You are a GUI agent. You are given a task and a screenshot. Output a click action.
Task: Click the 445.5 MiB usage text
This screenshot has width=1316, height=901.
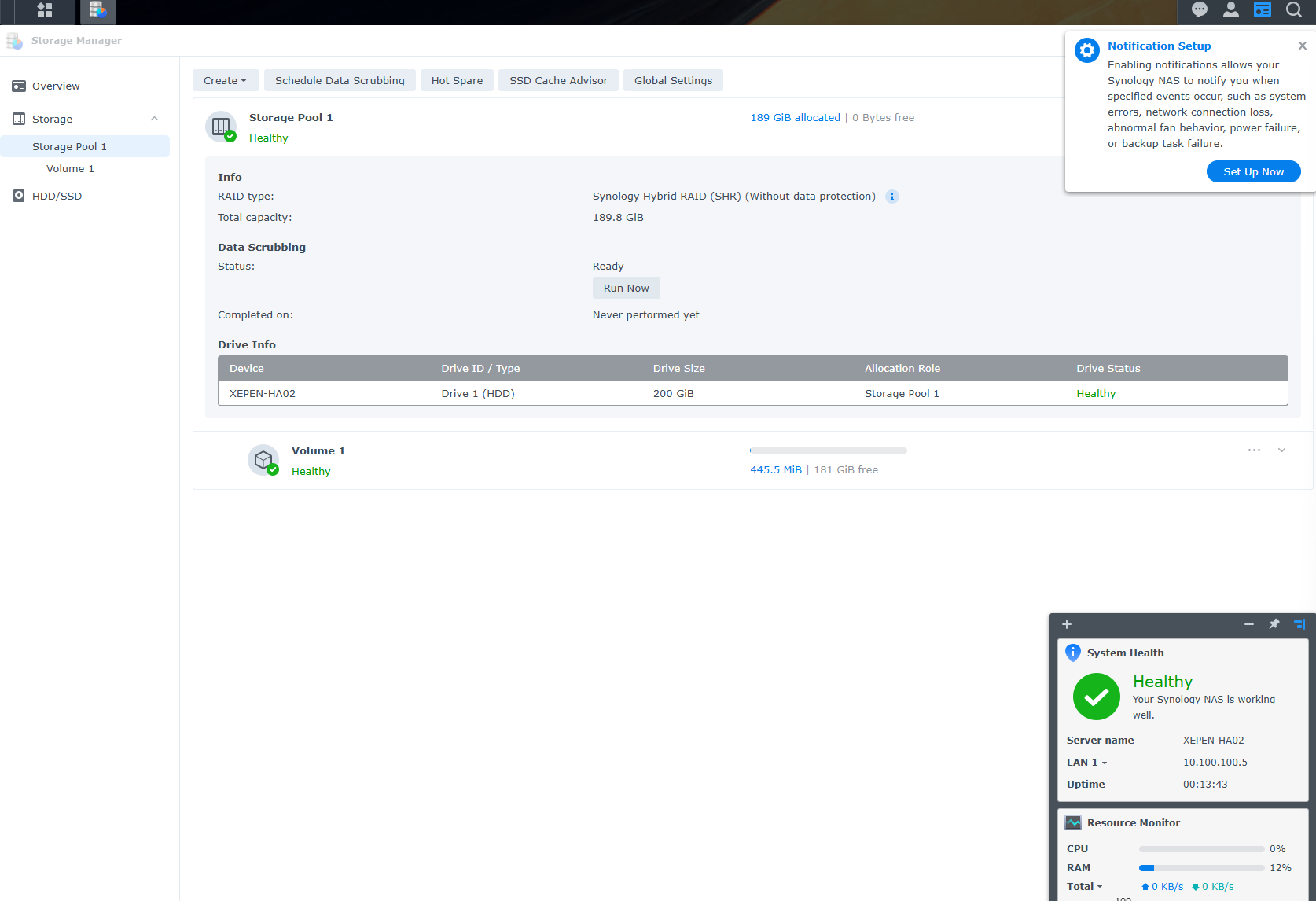(776, 470)
